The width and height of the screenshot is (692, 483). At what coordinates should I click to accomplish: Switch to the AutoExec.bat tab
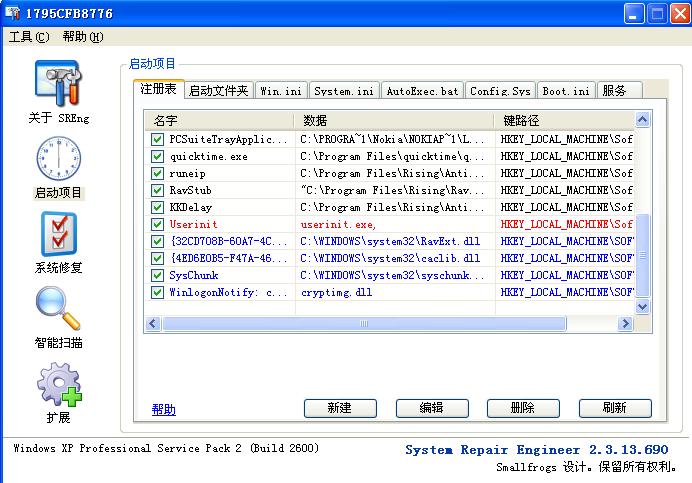[422, 91]
